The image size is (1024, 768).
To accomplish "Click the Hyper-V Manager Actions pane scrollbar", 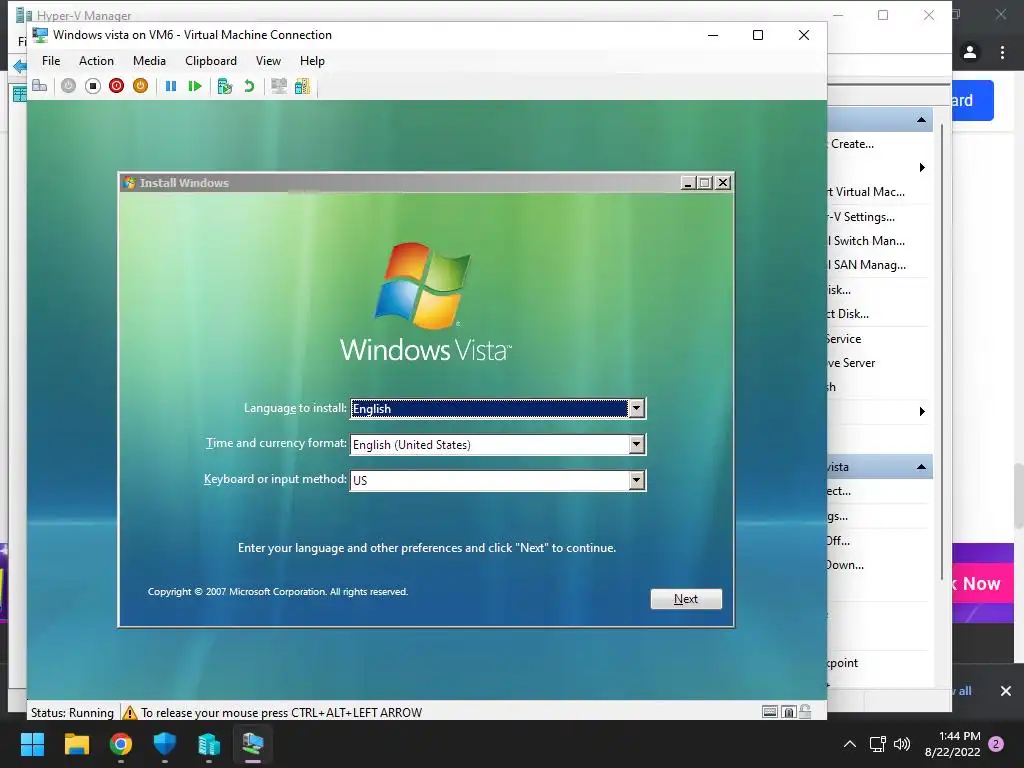I will [942, 353].
